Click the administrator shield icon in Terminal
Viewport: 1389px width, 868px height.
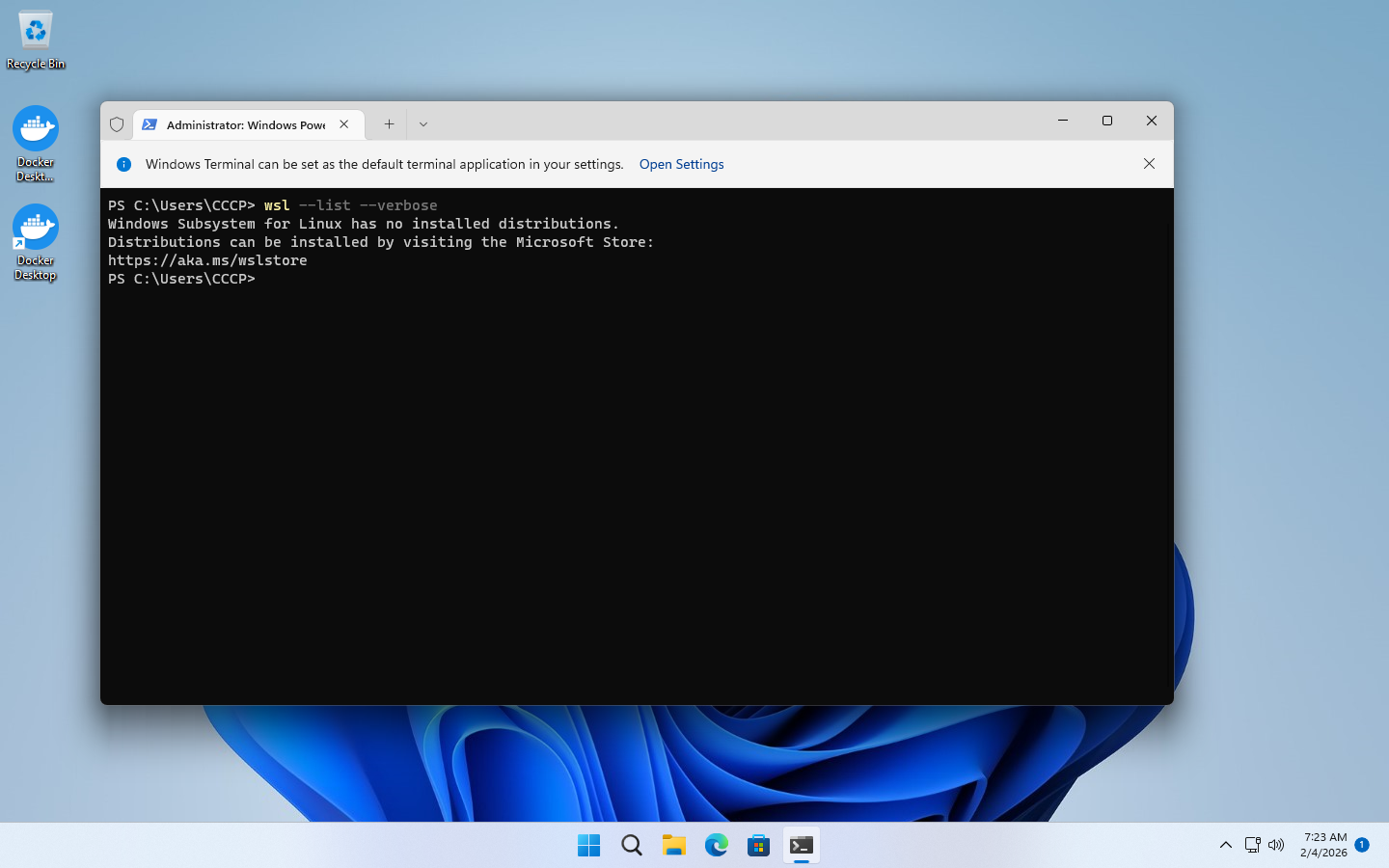point(117,124)
